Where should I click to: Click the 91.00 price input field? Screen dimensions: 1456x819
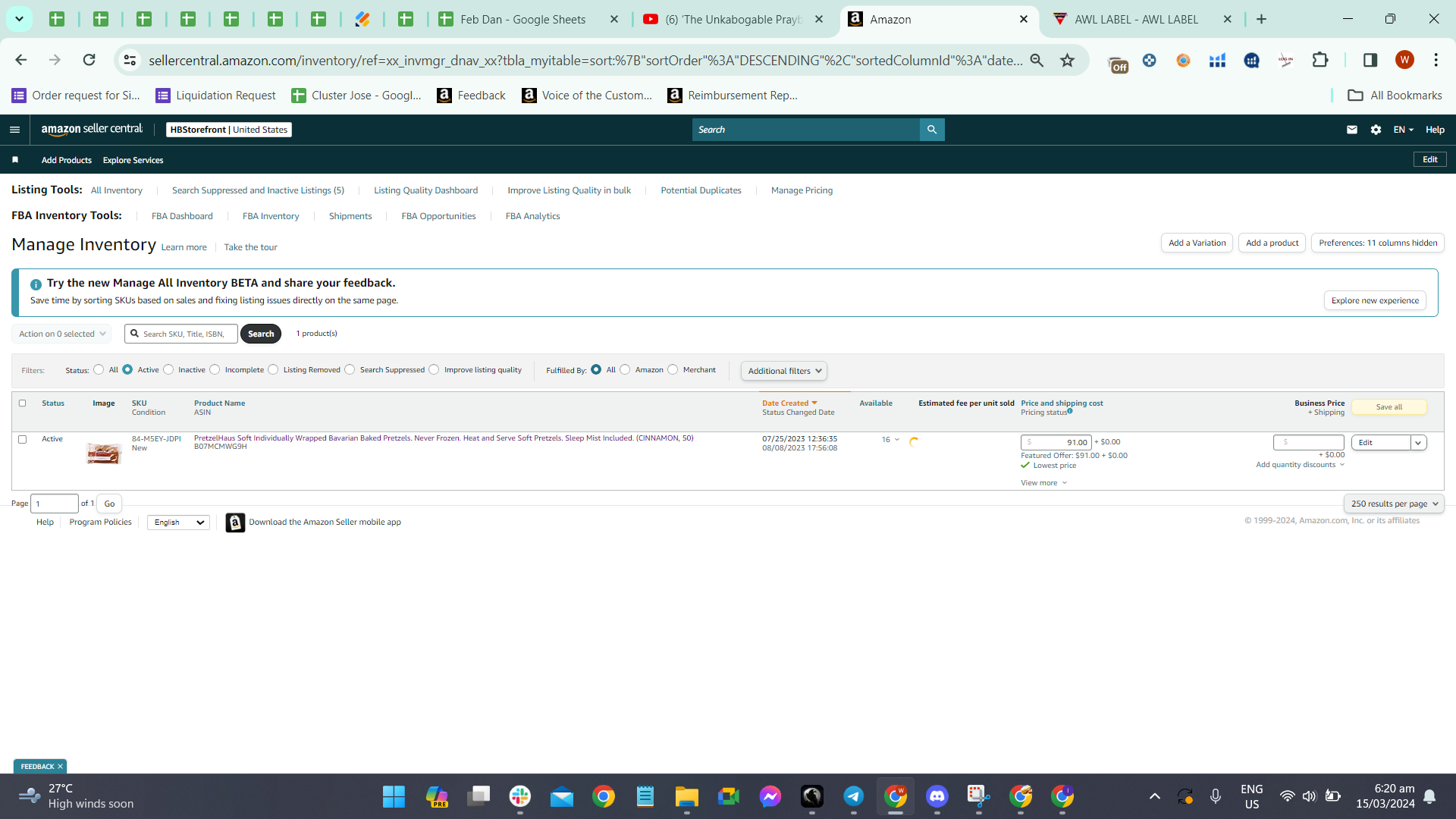click(1056, 442)
